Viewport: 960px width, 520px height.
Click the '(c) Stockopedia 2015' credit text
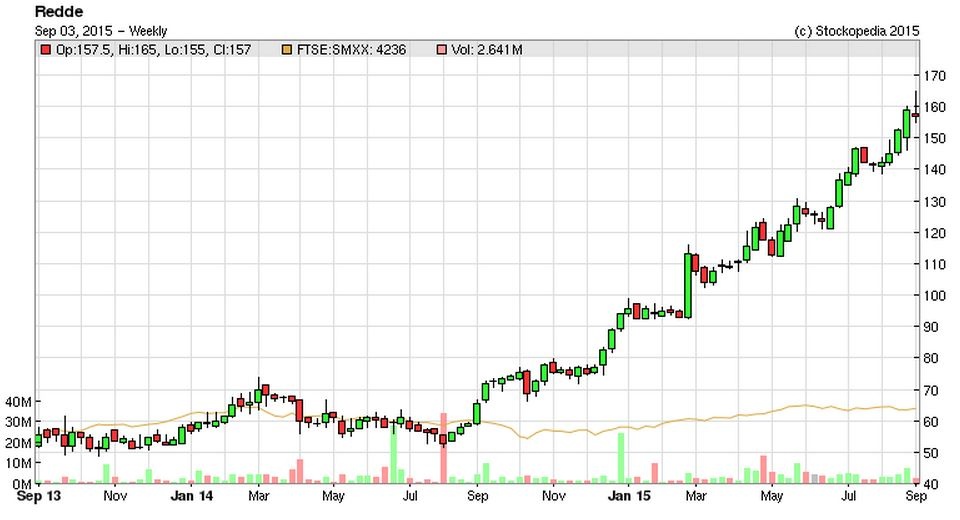coord(857,31)
